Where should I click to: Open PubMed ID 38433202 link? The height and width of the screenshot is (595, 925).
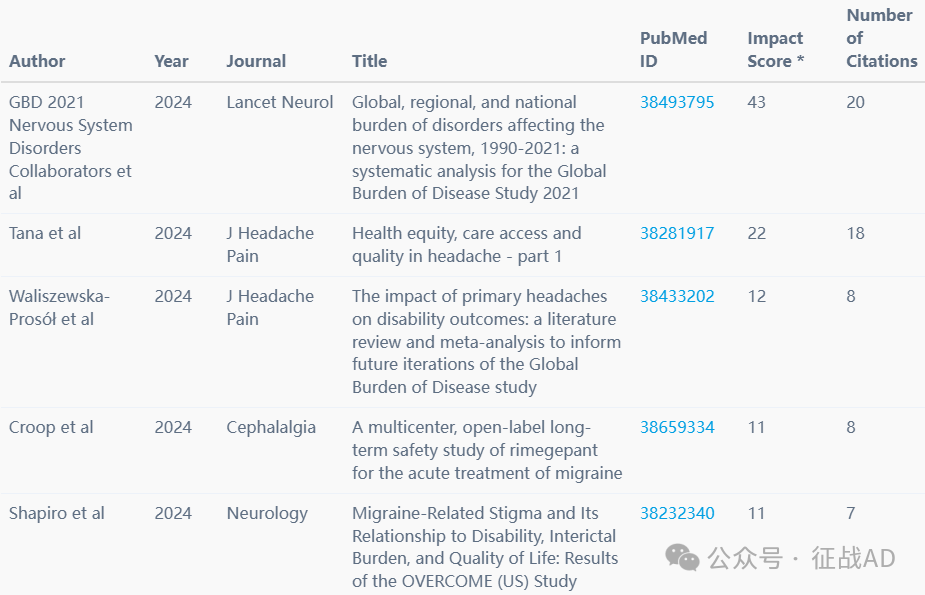677,296
